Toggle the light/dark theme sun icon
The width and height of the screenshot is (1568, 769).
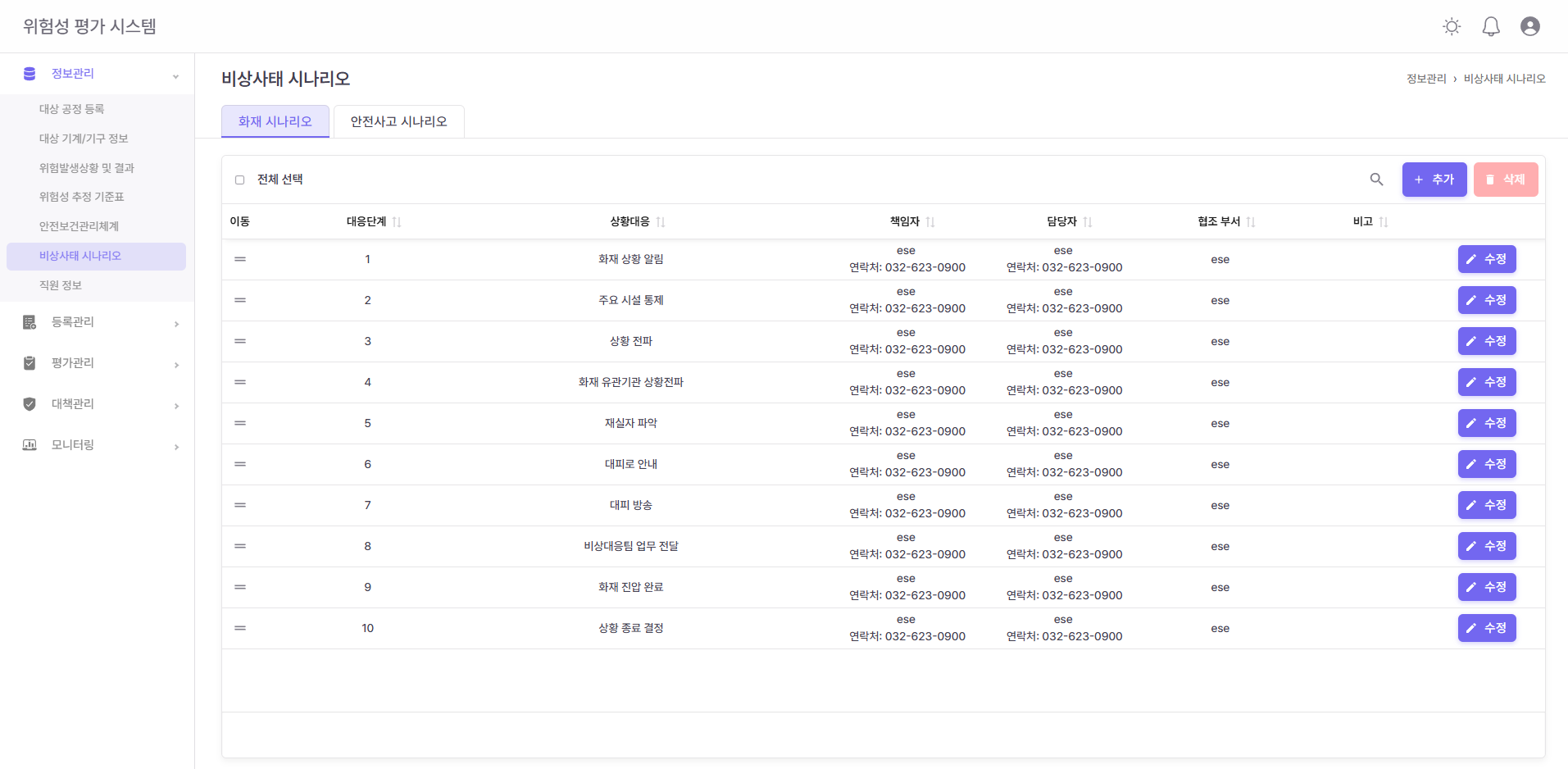click(x=1452, y=27)
